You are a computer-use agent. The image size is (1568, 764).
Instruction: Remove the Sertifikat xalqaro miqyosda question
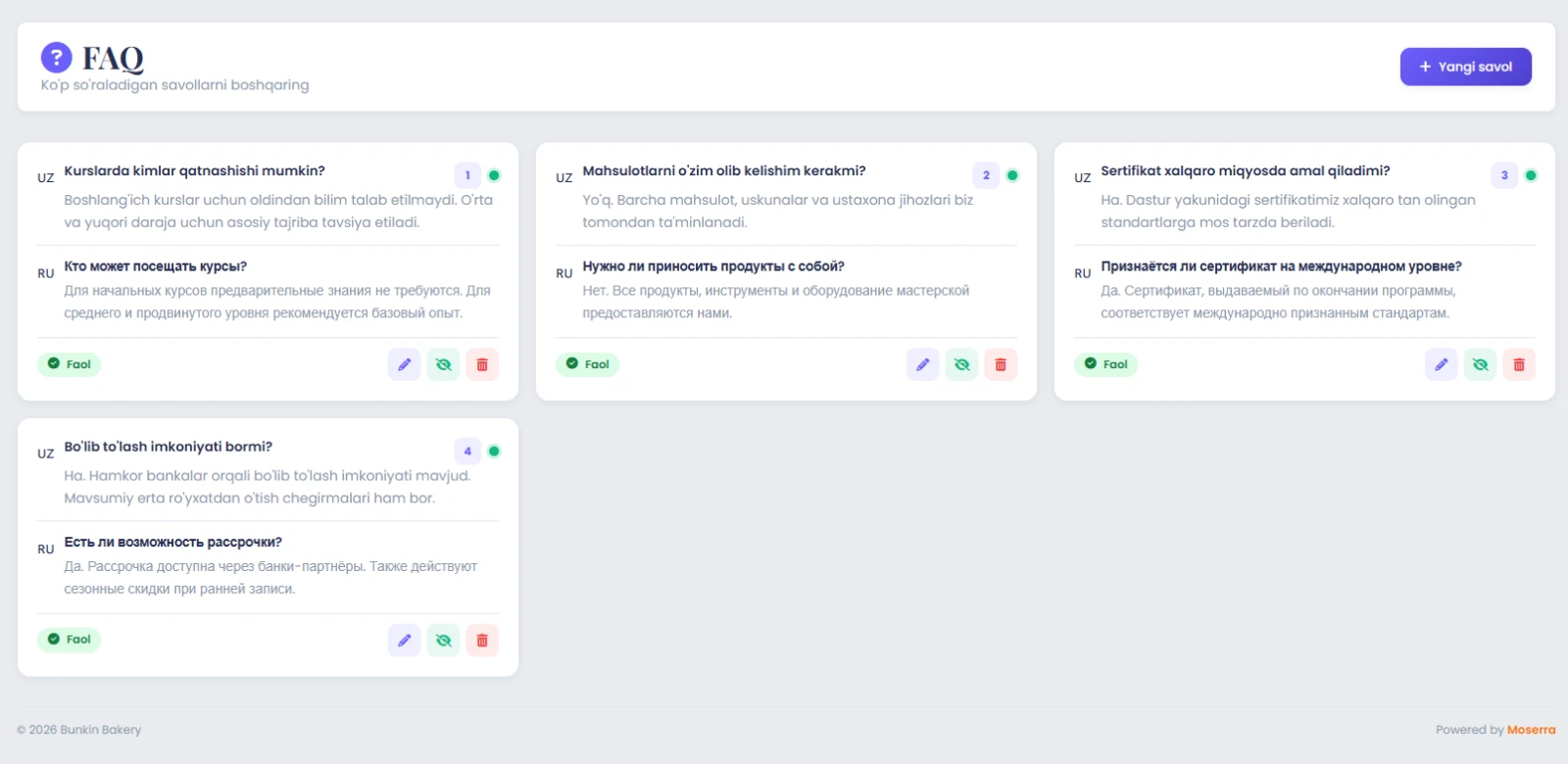click(x=1519, y=364)
